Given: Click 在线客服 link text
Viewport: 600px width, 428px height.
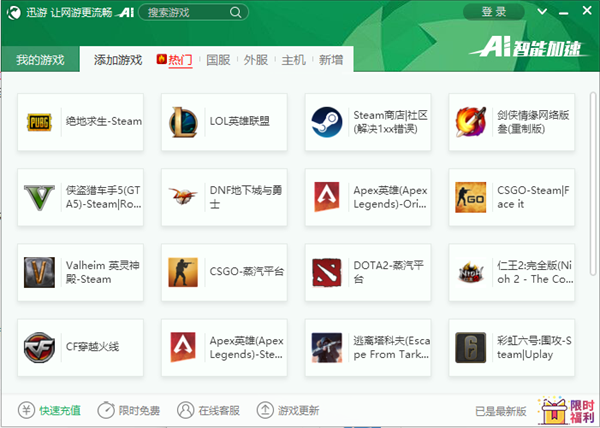Looking at the screenshot, I should tap(219, 410).
